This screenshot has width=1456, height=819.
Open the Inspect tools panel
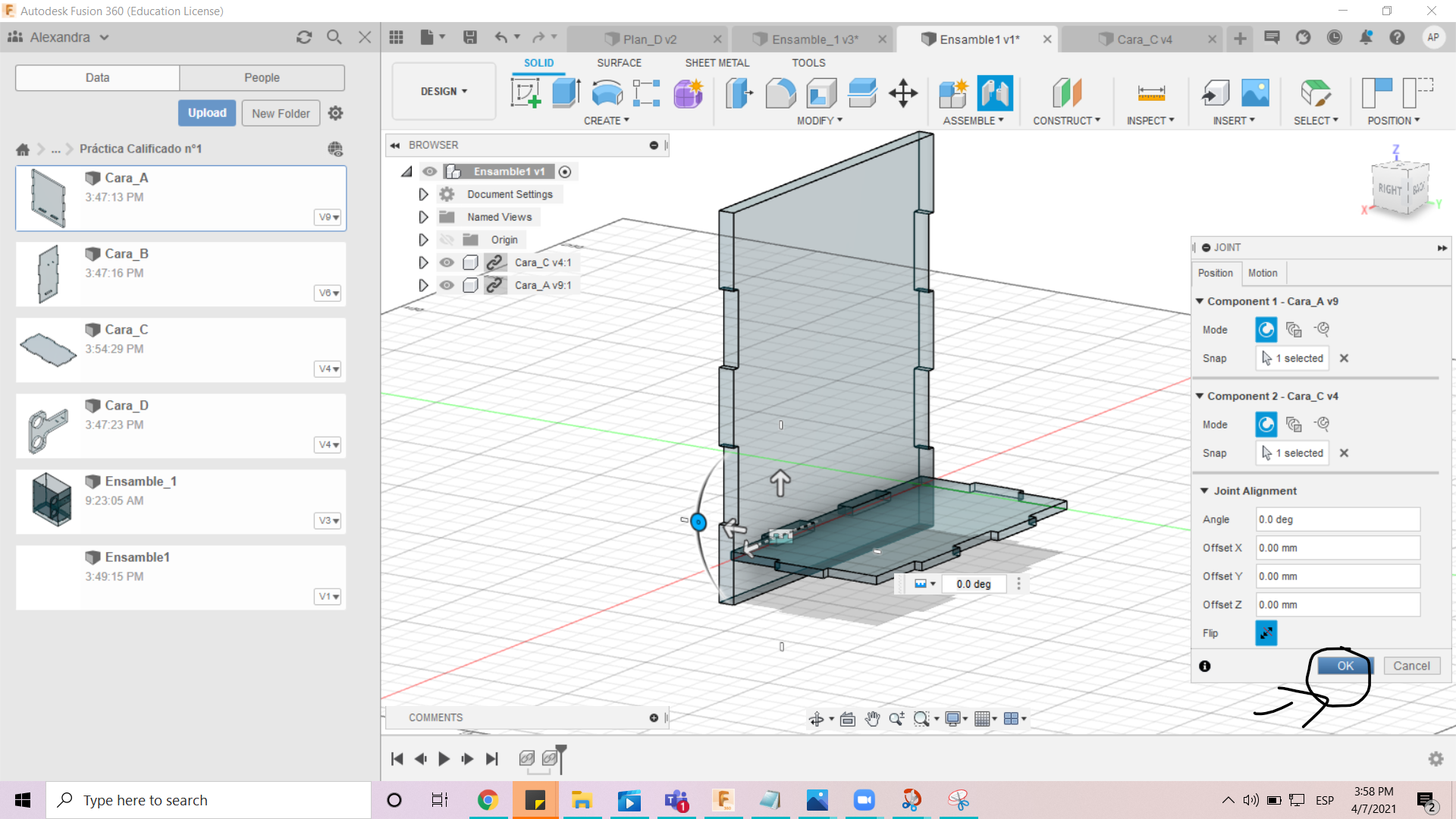[x=1151, y=120]
